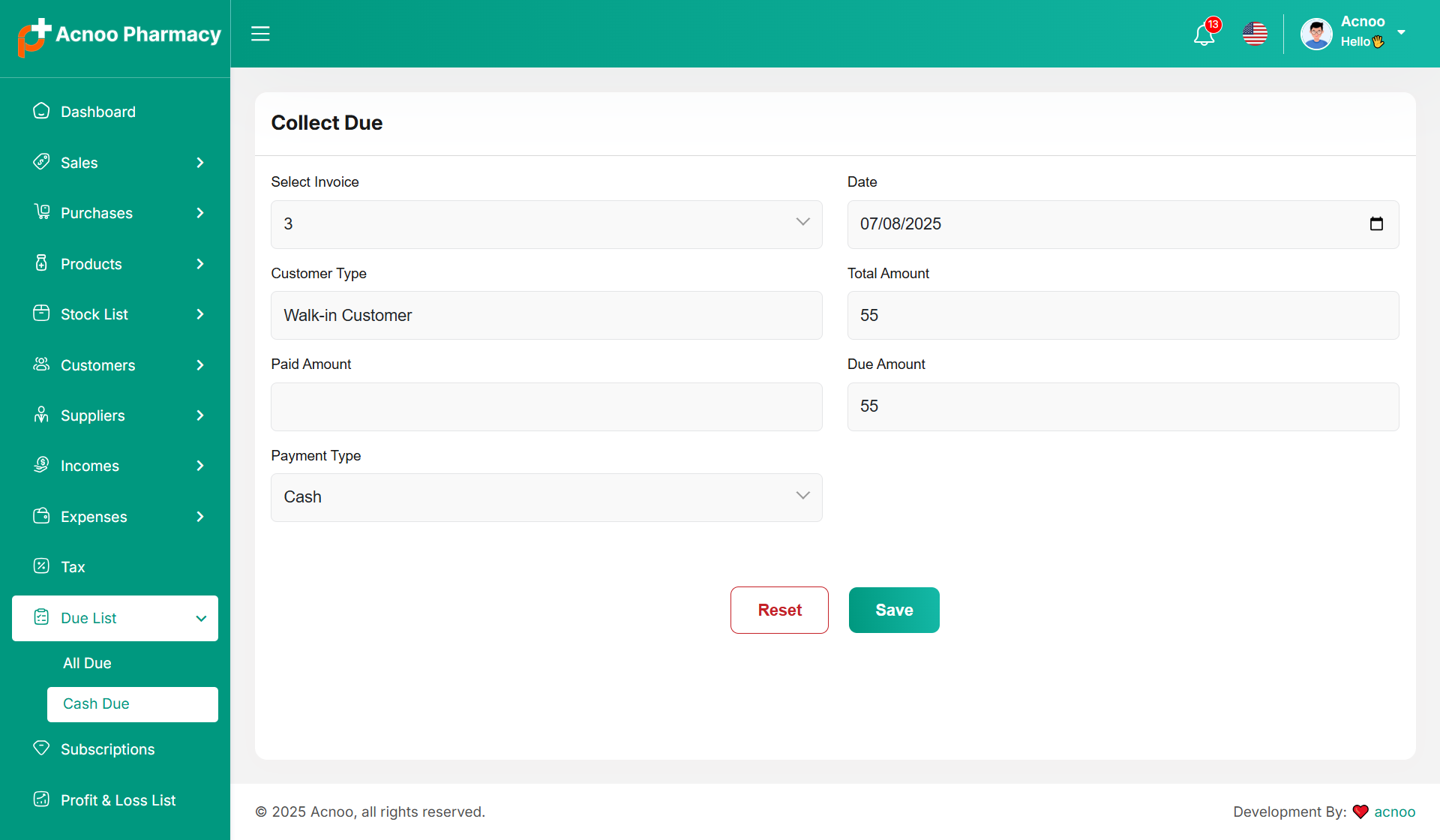The width and height of the screenshot is (1440, 840).
Task: Toggle the hamburger sidebar menu icon
Action: pyautogui.click(x=260, y=34)
